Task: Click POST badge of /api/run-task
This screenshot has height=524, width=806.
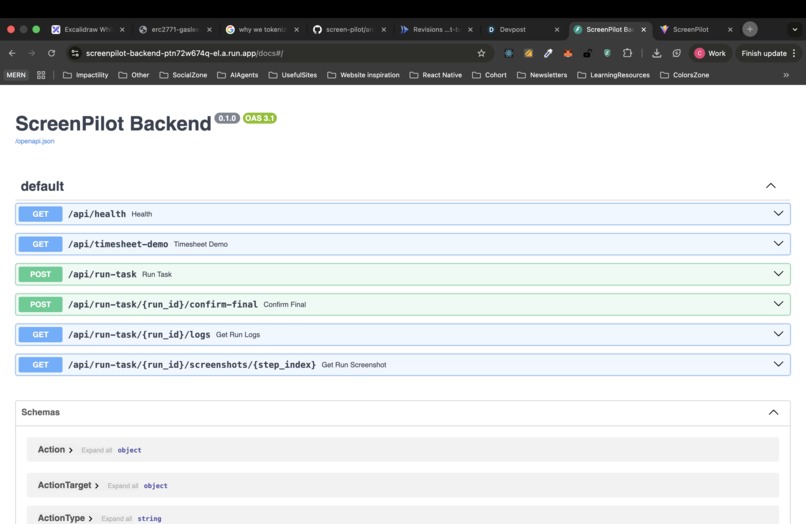Action: (x=41, y=274)
